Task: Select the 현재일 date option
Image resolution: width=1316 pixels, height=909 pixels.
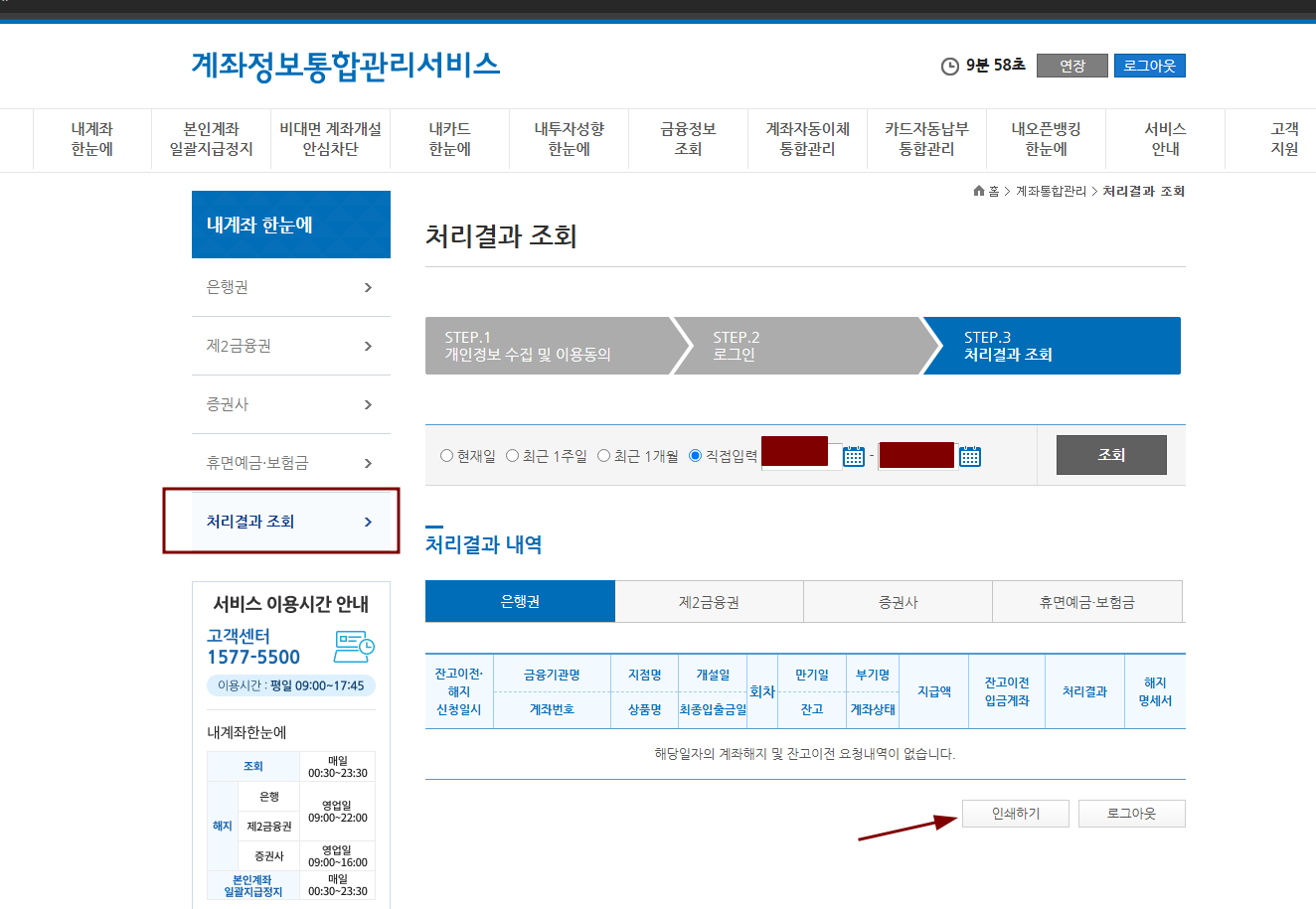Action: pos(447,455)
